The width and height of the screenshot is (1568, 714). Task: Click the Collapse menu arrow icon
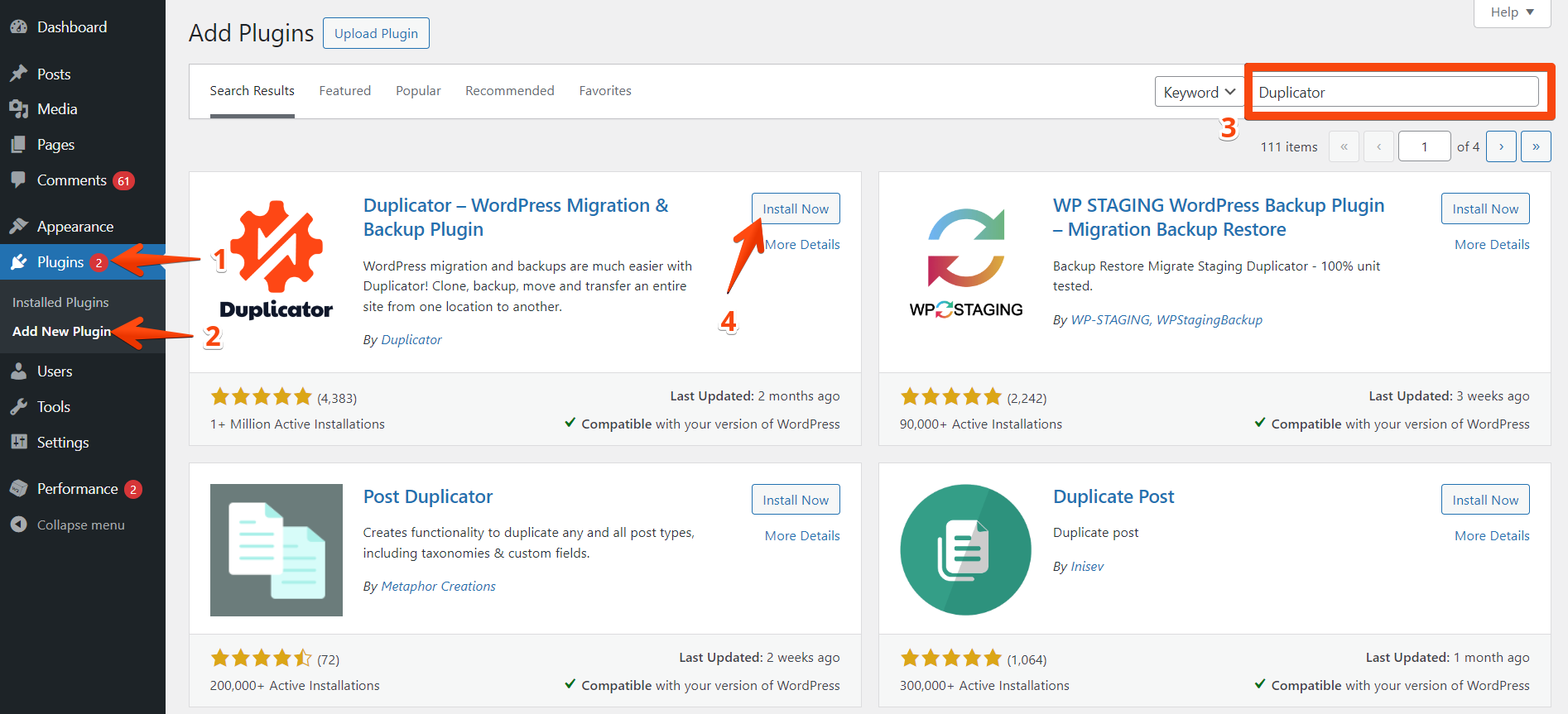(19, 525)
